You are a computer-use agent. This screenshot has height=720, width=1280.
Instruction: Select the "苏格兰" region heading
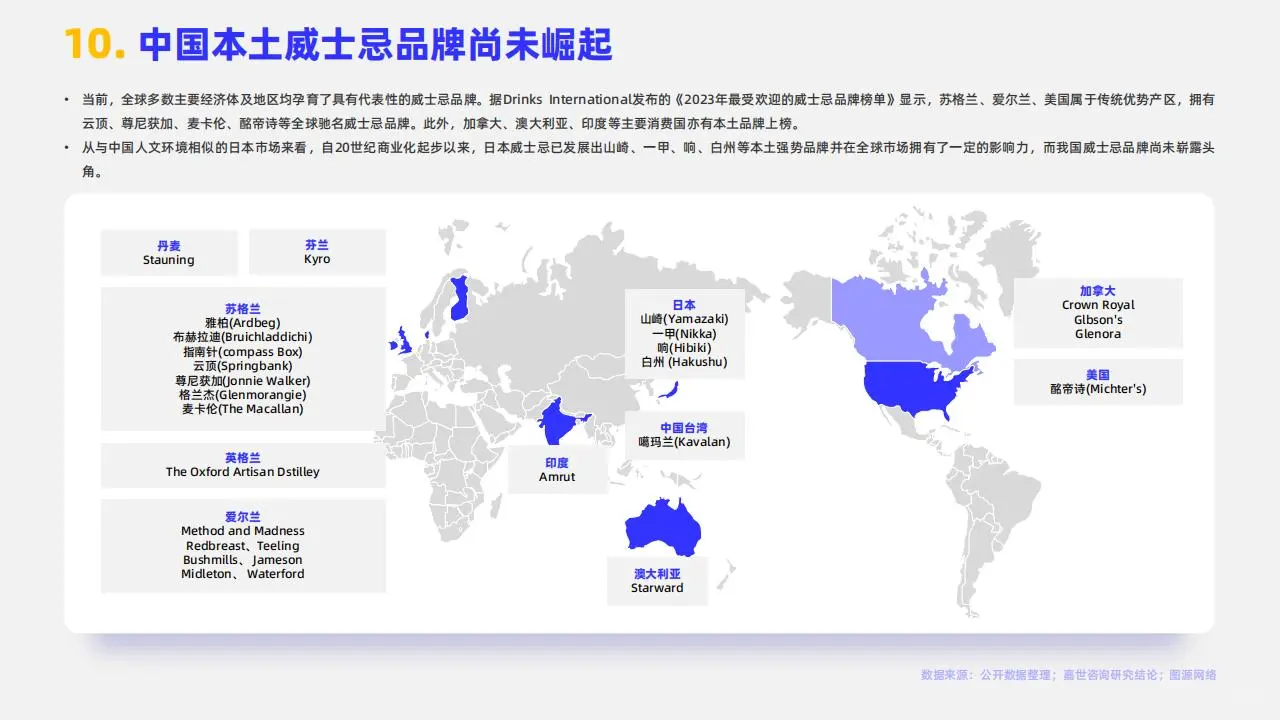click(x=242, y=309)
